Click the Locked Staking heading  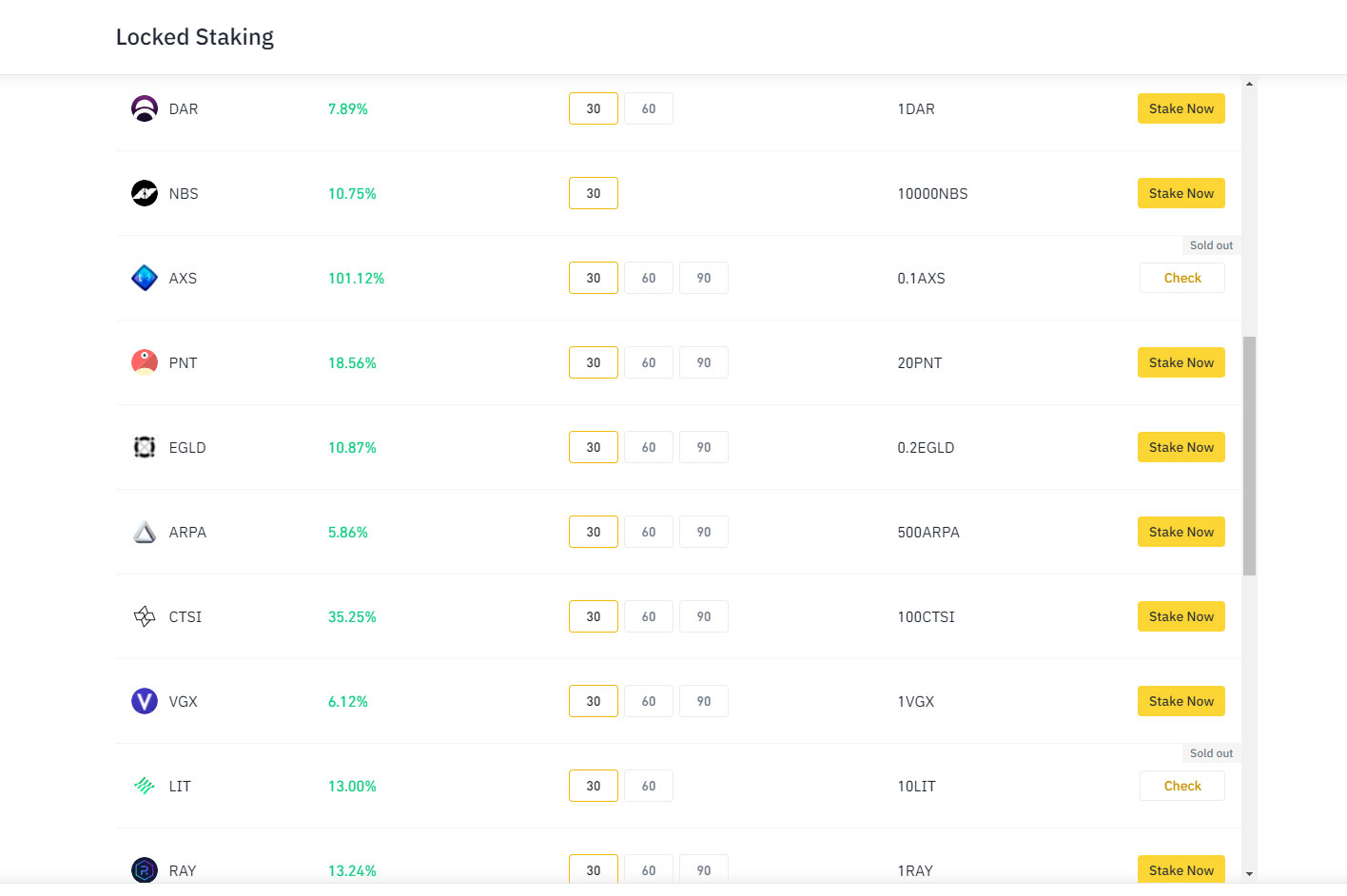[x=195, y=37]
